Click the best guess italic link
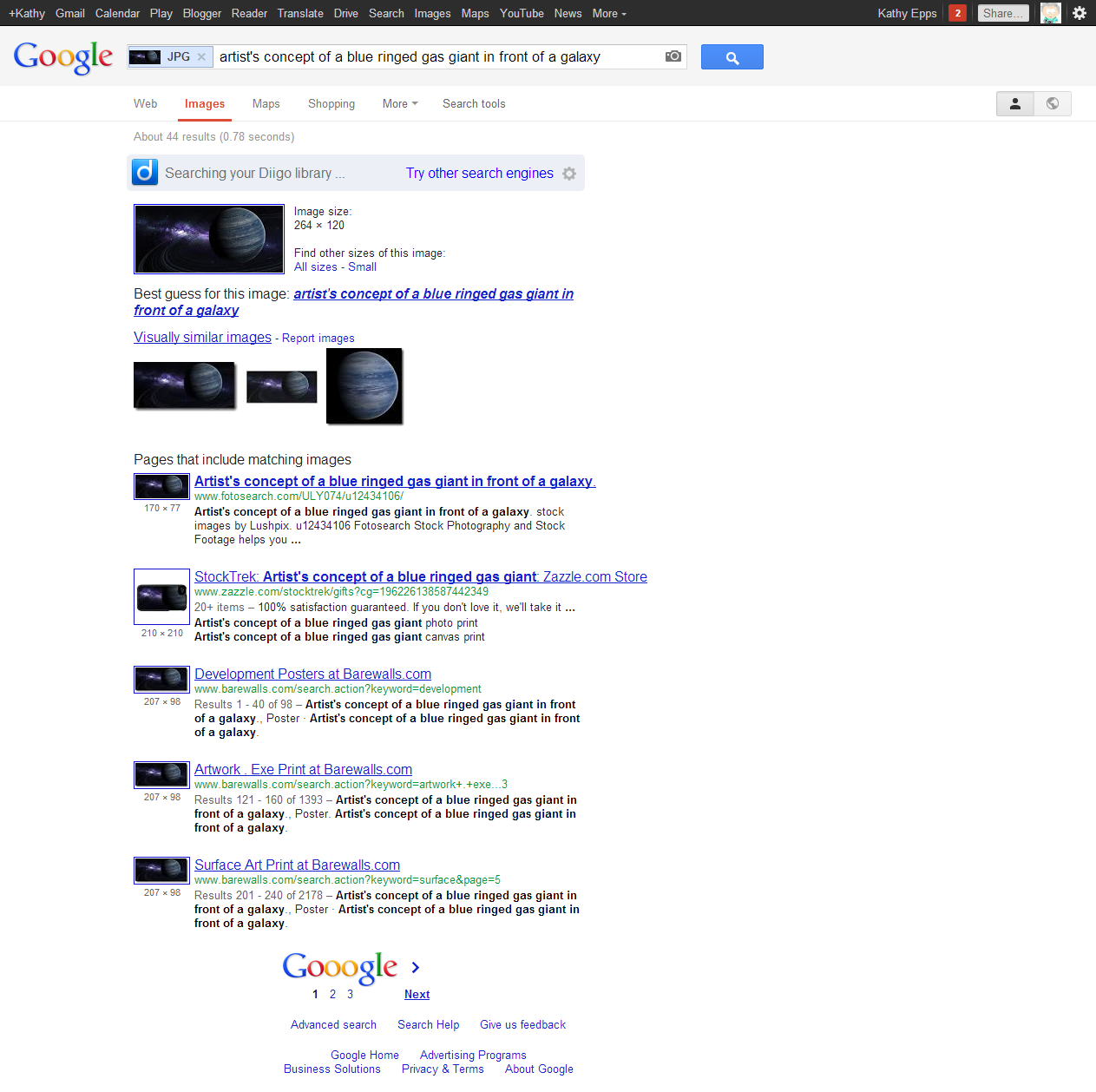Screen dimensions: 1096x1092 [353, 302]
